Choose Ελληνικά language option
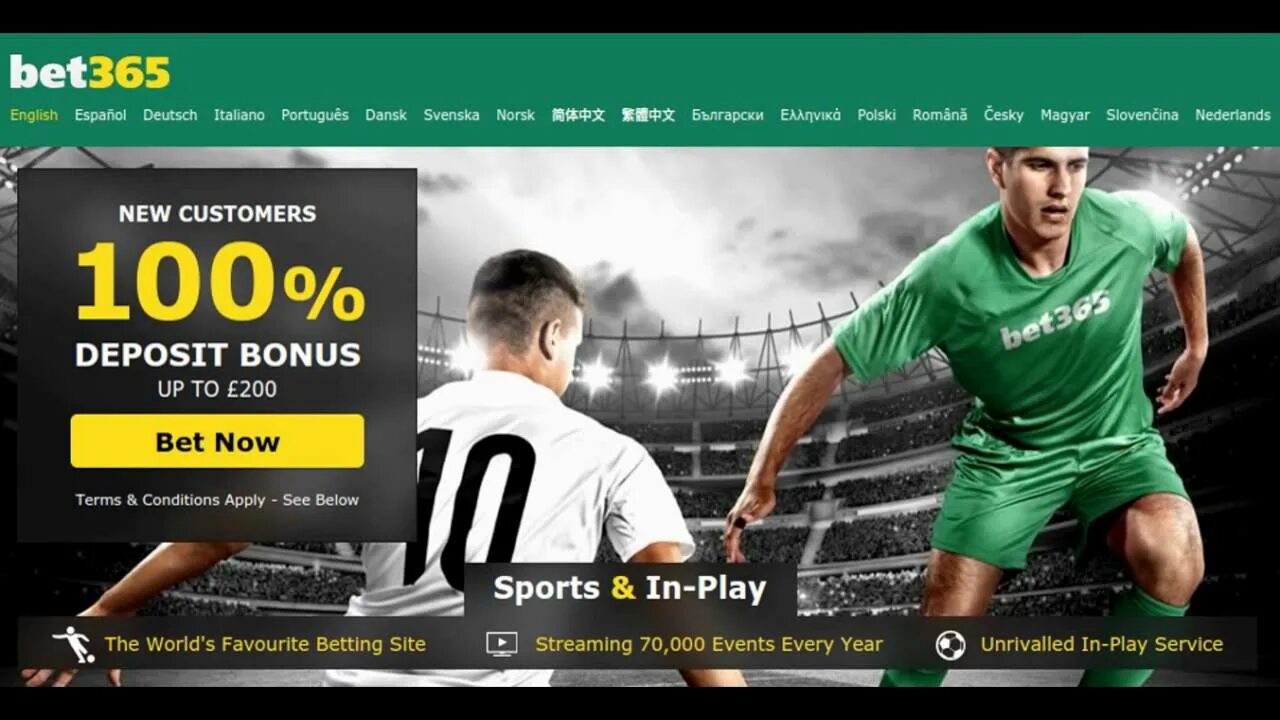The image size is (1280, 720). coord(810,115)
